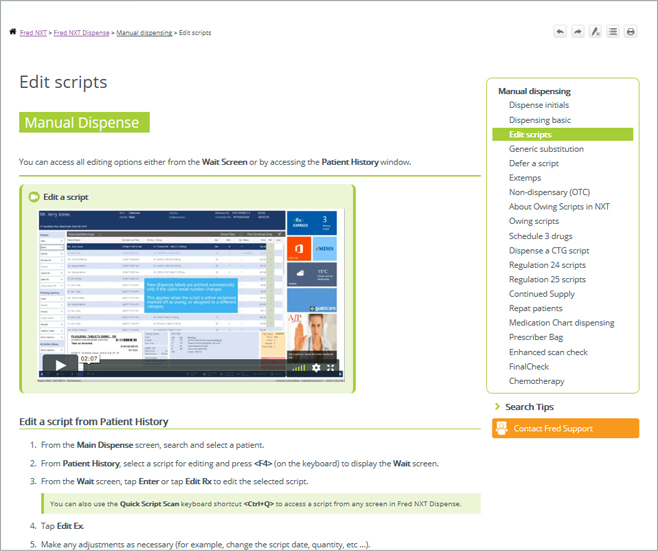The image size is (658, 551).
Task: Open the Manual dispensing breadcrumb link
Action: point(144,33)
